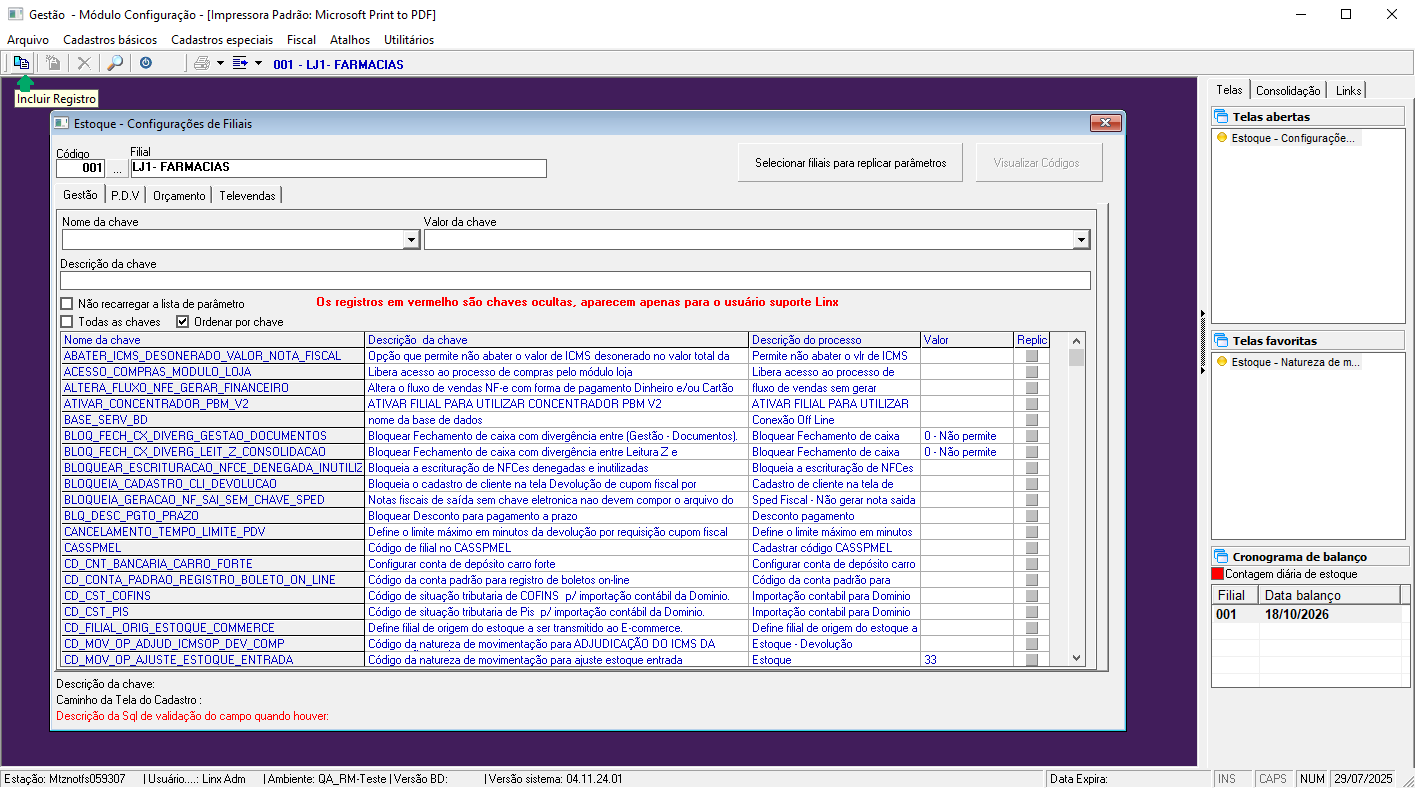Click the 'Descrição da chave' input field
The width and height of the screenshot is (1415, 788).
tap(575, 281)
